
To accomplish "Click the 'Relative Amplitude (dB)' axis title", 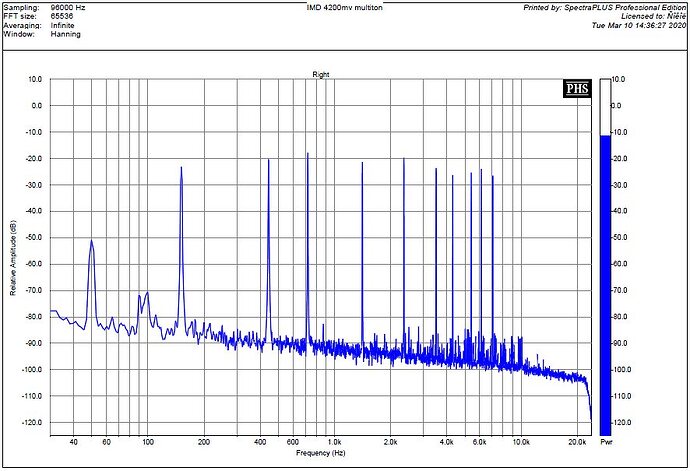I will pyautogui.click(x=13, y=258).
